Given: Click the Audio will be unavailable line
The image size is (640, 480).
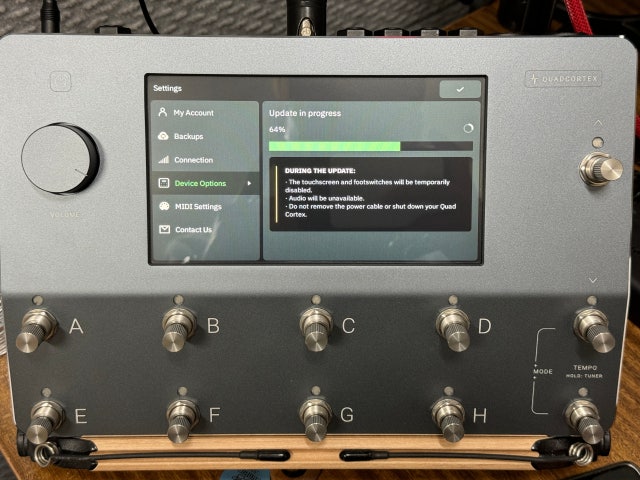Looking at the screenshot, I should [x=324, y=198].
